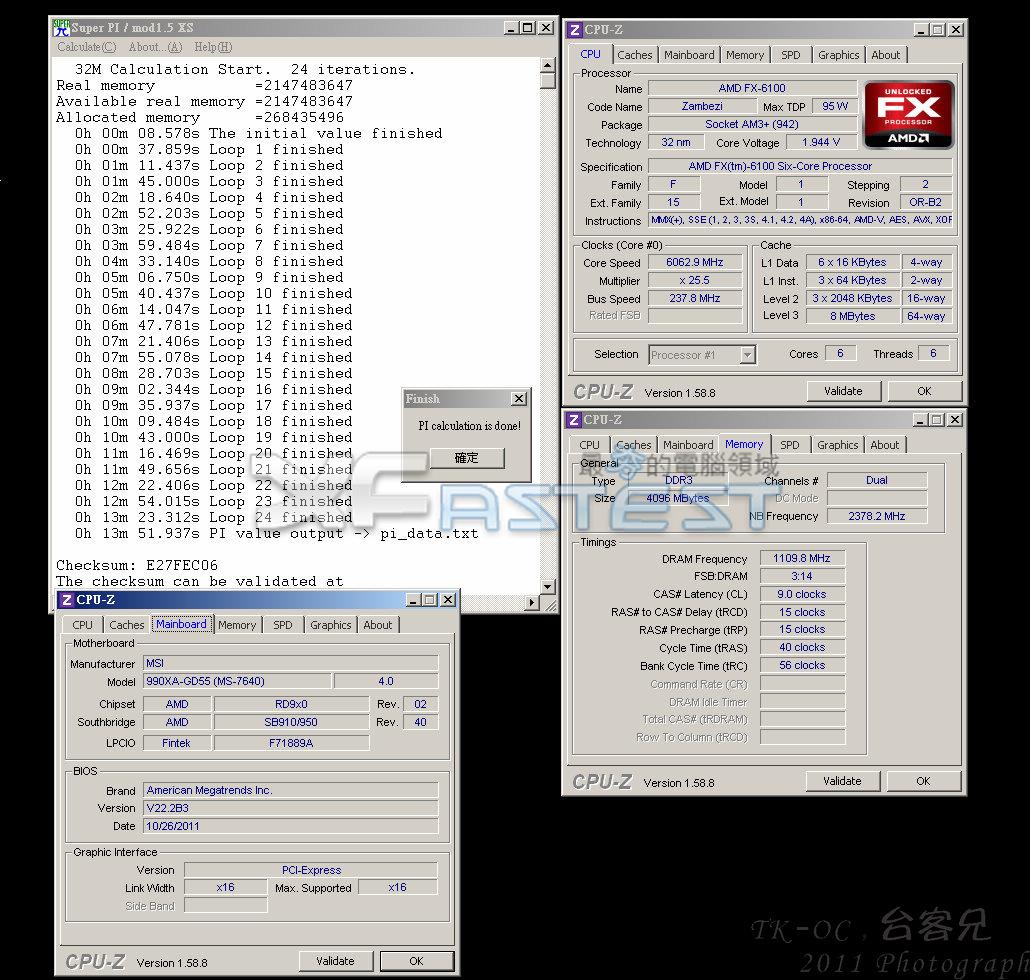The width and height of the screenshot is (1030, 980).
Task: Click the CPU-Z Z icon in the CPU tab window
Action: coord(575,30)
